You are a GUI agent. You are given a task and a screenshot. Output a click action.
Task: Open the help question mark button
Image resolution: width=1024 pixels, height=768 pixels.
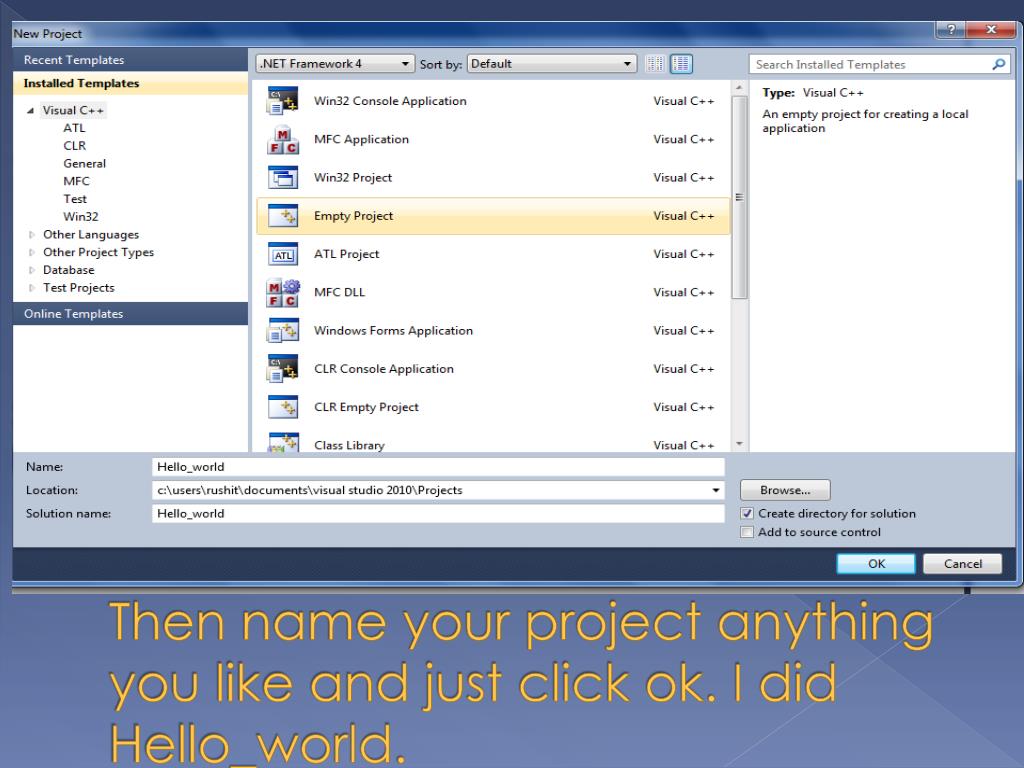pyautogui.click(x=951, y=29)
